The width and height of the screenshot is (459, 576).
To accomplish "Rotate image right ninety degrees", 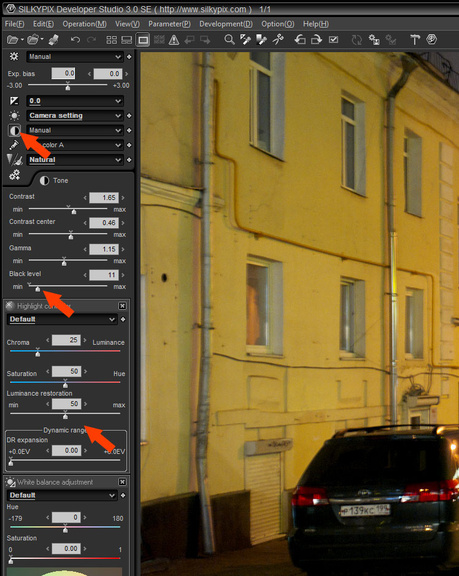I will point(316,40).
